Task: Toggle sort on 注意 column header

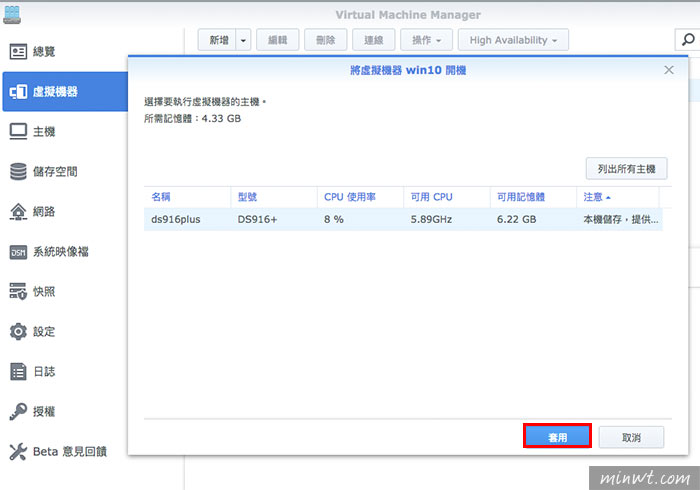Action: [x=618, y=197]
